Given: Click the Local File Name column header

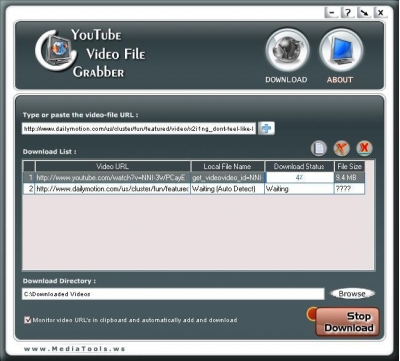Looking at the screenshot, I should point(227,166).
